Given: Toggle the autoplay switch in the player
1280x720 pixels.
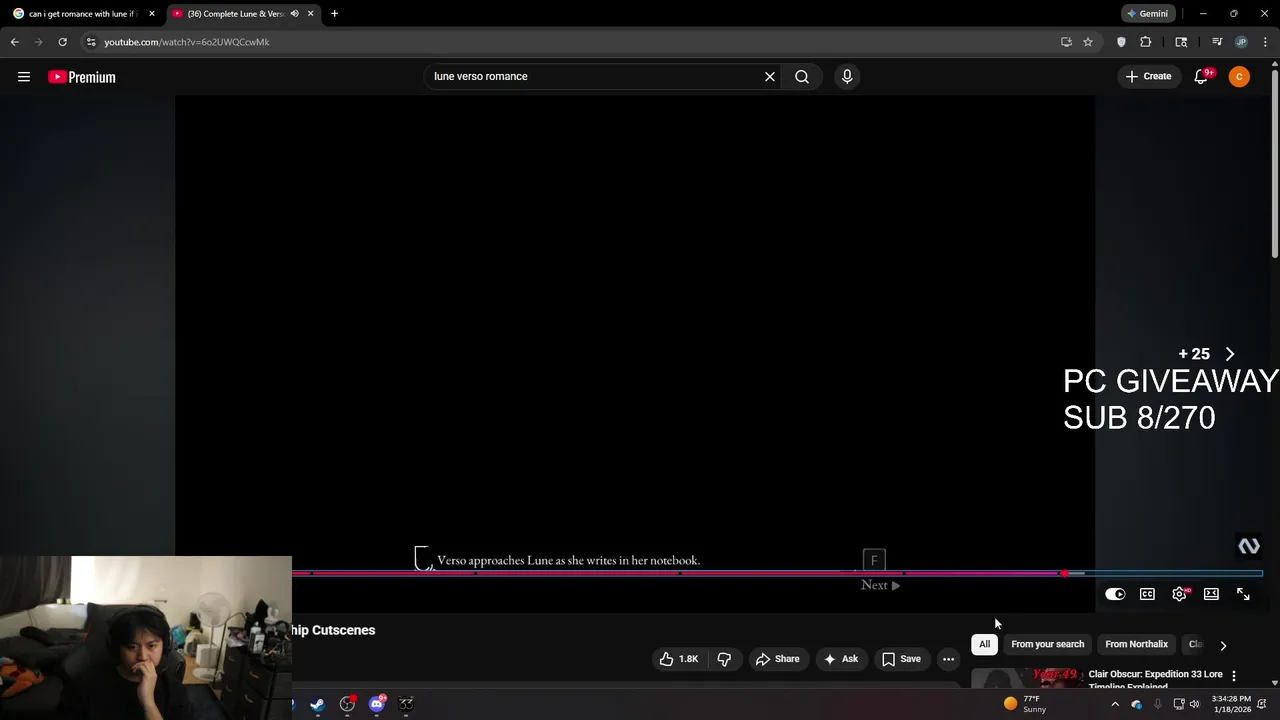Looking at the screenshot, I should click(x=1115, y=594).
